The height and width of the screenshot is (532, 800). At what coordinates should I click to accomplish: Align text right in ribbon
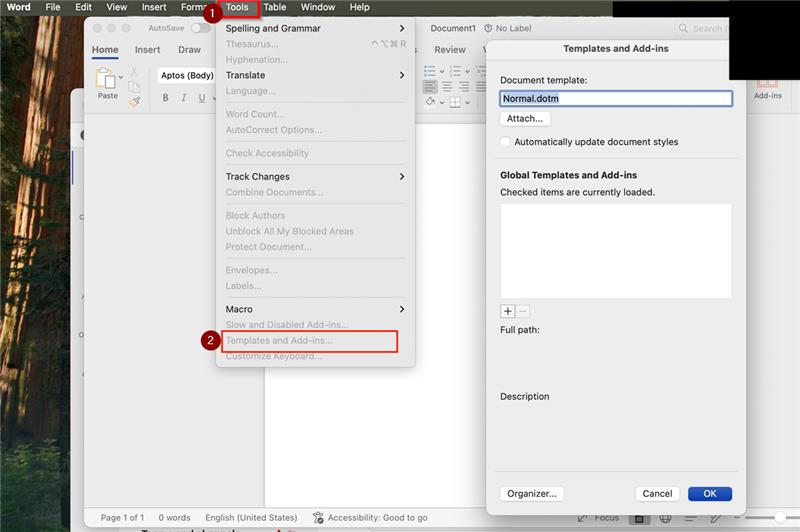464,87
